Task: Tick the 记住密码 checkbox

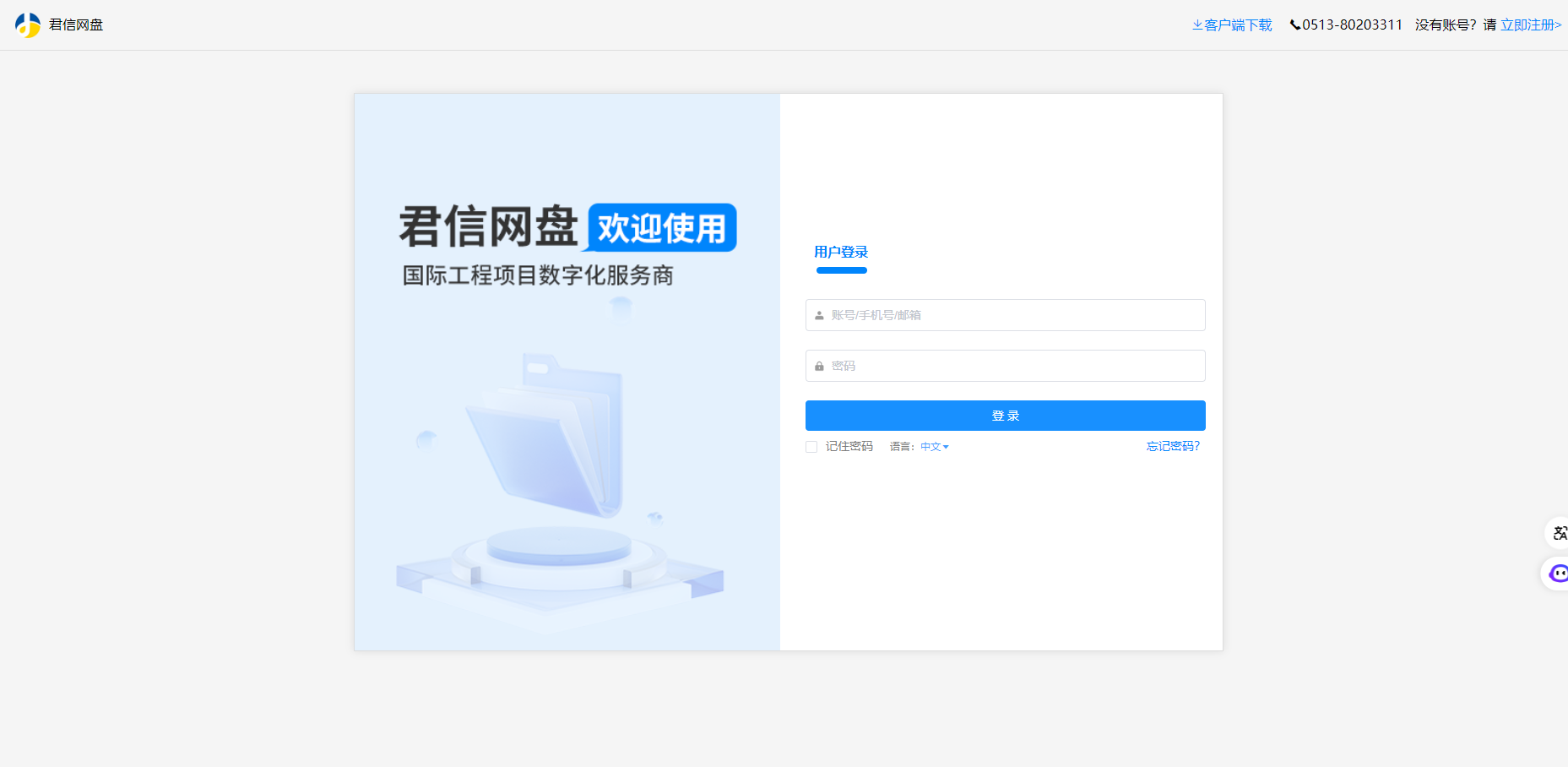Action: 811,447
